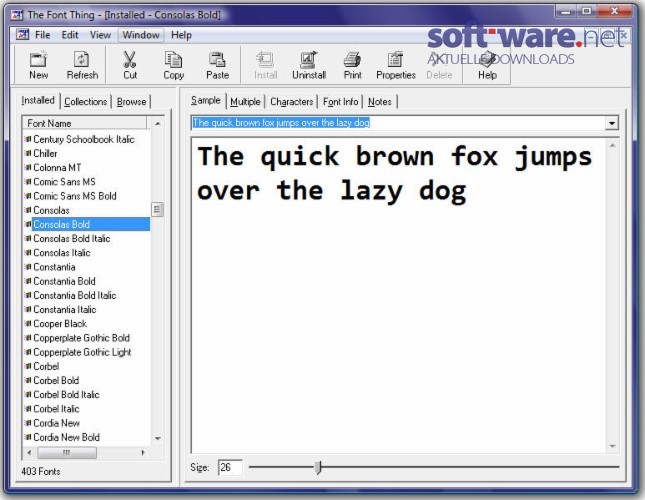Click the grayed Install icon
This screenshot has height=500, width=645.
point(265,60)
